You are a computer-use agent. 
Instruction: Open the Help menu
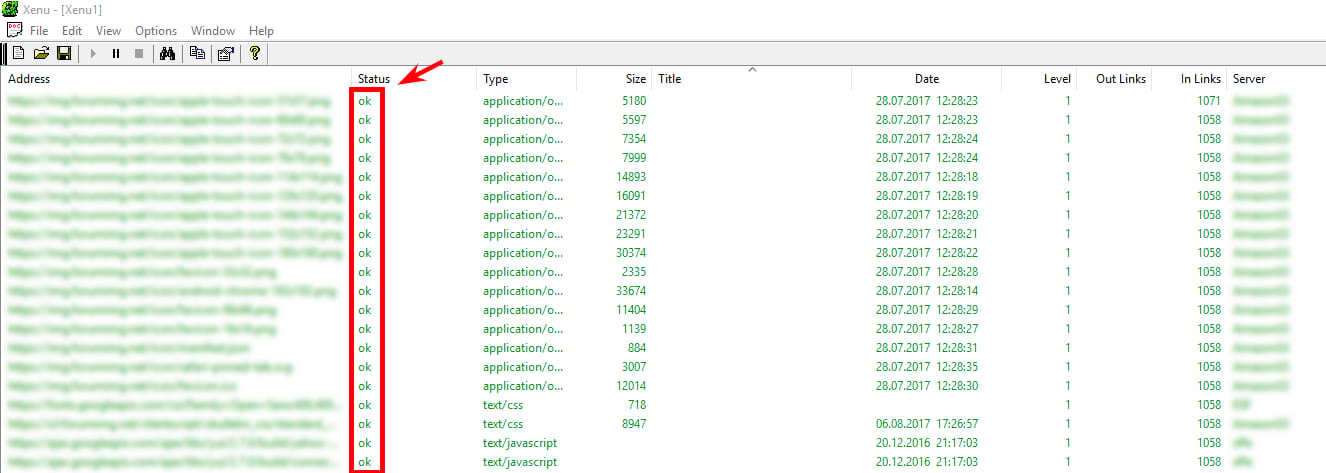[261, 31]
